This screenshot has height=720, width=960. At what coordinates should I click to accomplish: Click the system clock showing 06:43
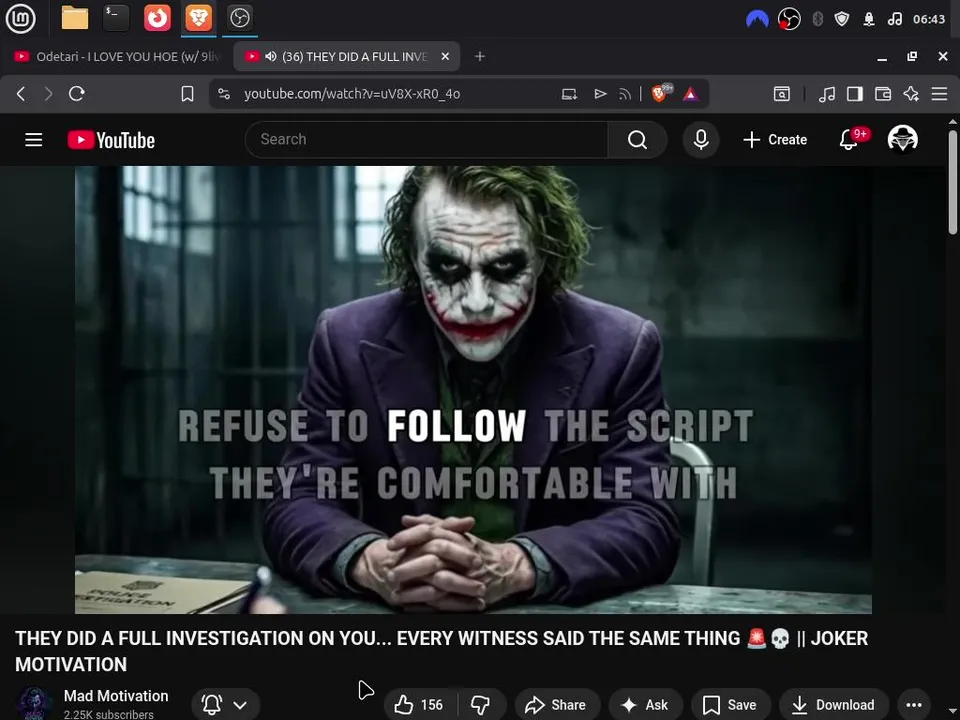(929, 19)
